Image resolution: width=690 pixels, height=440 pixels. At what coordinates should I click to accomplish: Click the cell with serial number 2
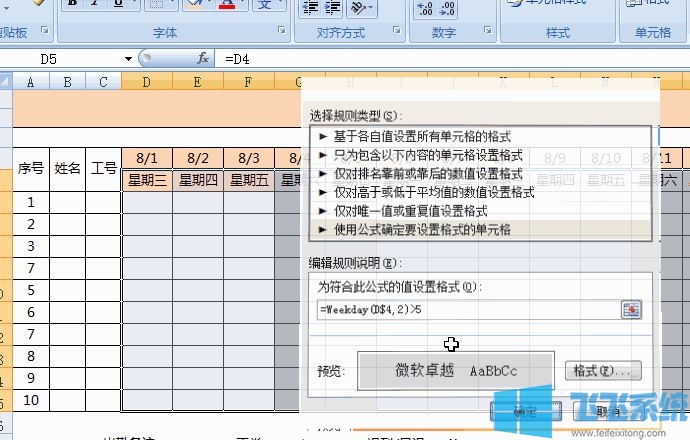tap(31, 224)
